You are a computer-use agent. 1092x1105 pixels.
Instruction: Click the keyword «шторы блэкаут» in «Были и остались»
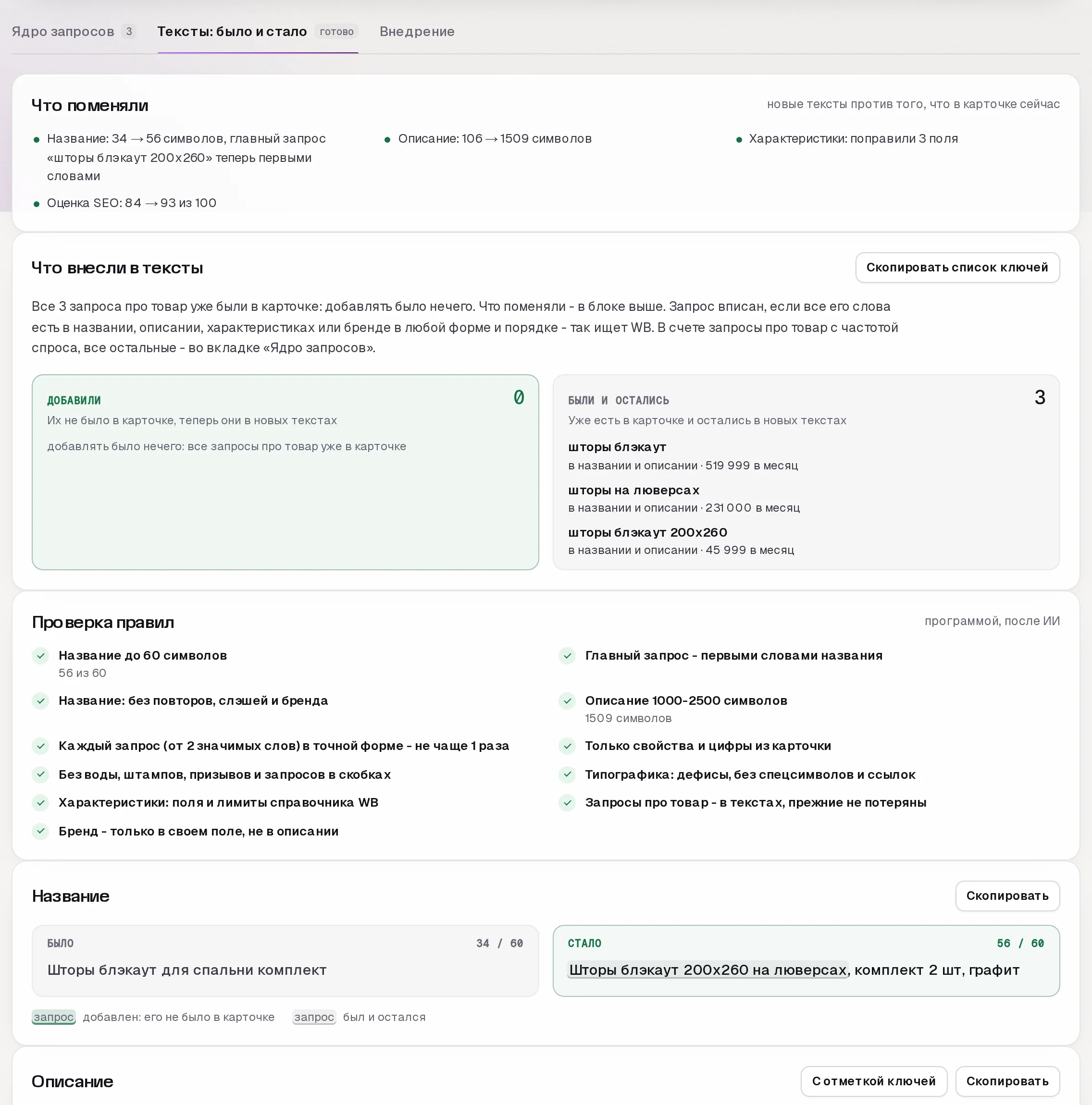click(x=617, y=447)
